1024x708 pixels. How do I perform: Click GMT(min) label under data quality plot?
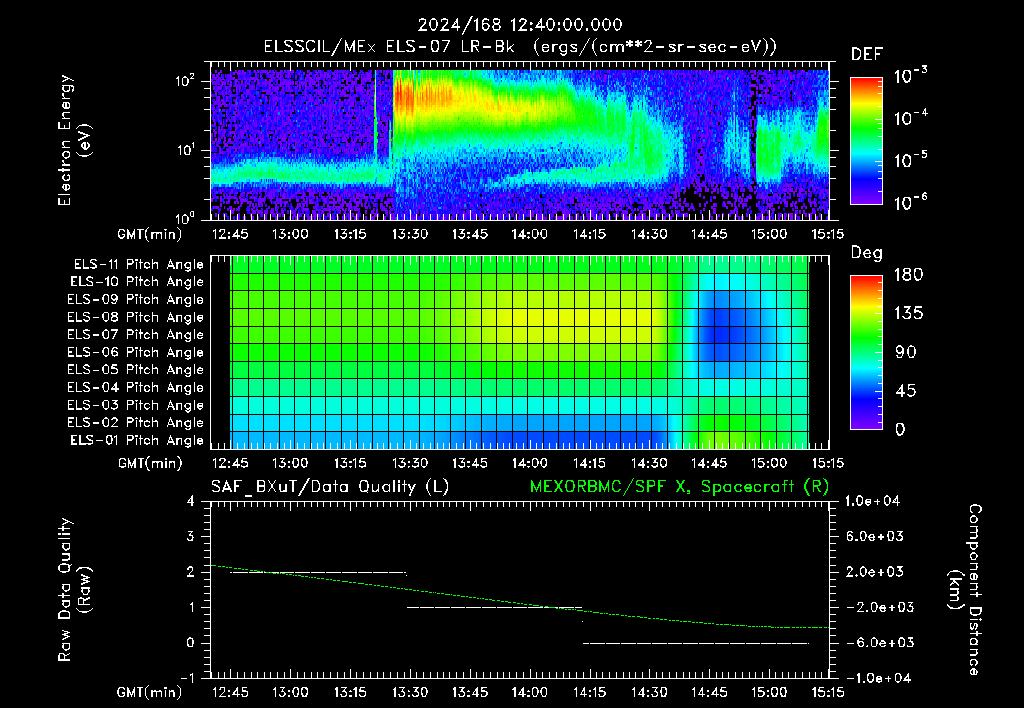pyautogui.click(x=150, y=692)
